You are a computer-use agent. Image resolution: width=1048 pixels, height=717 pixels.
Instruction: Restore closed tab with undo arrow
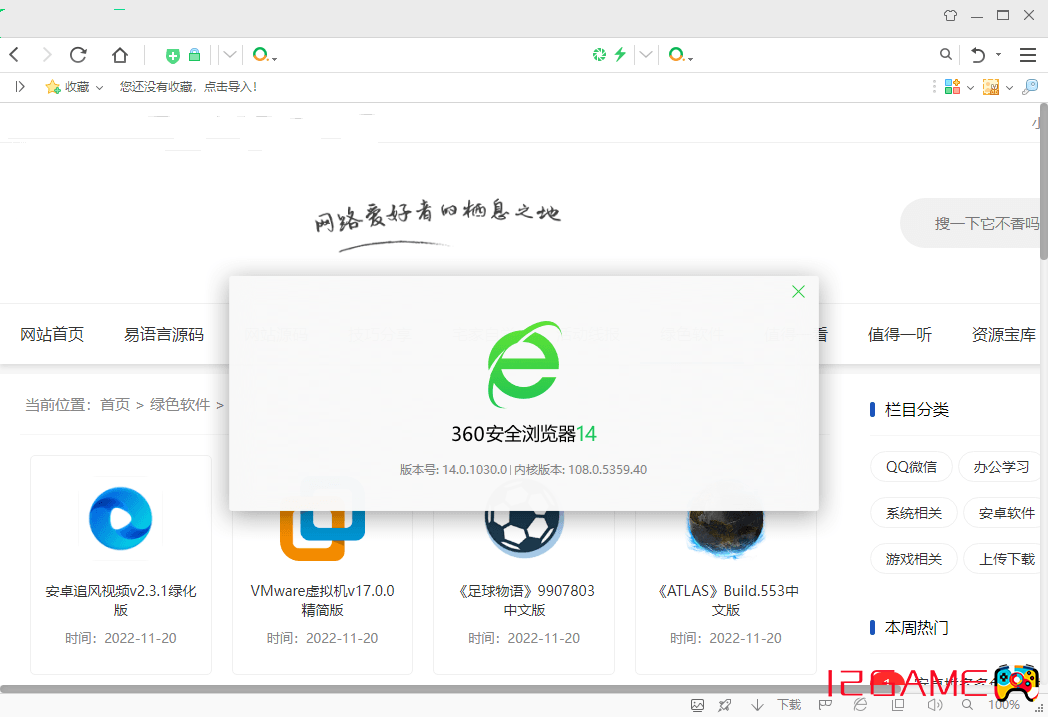tap(978, 55)
